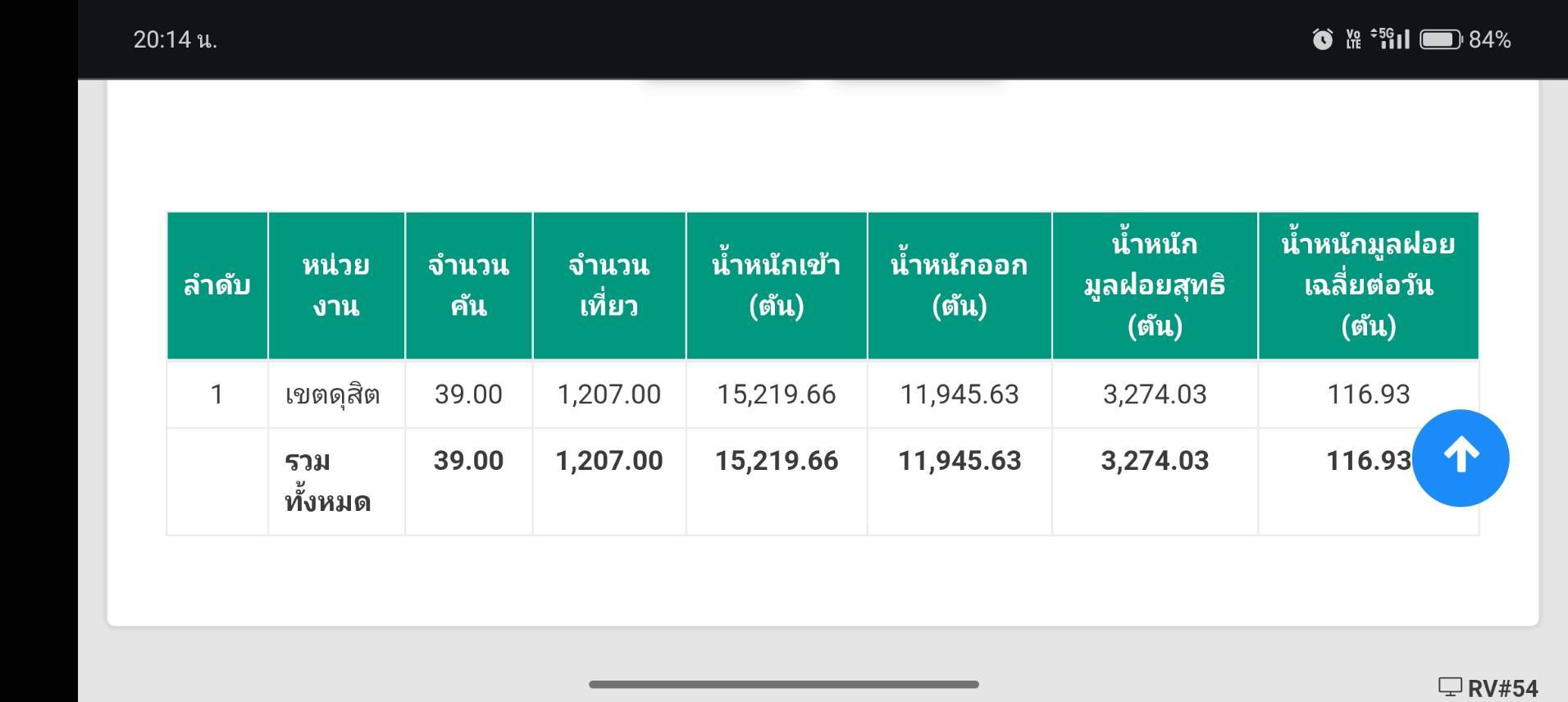
Task: Tap the bottom navigation gesture bar
Action: point(783,684)
